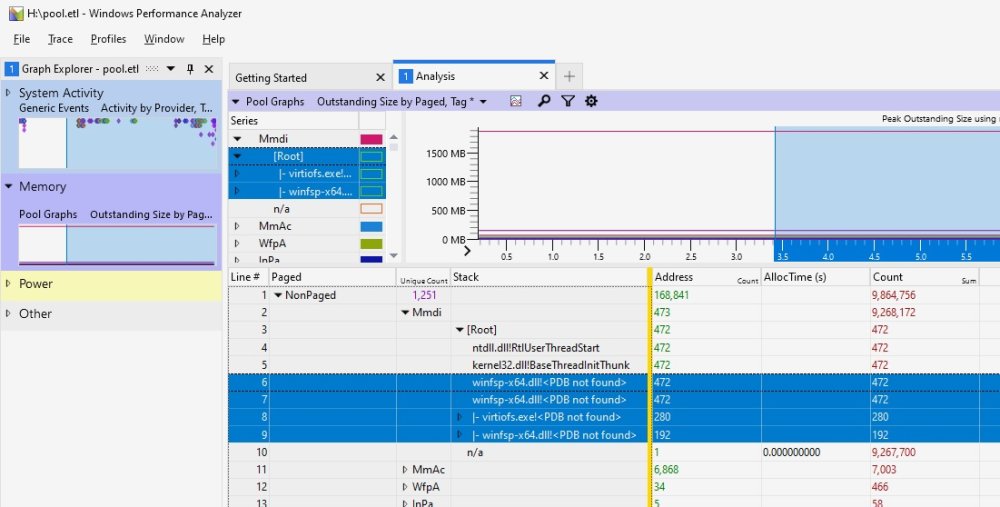Expand the WfpA row on line 12
The height and width of the screenshot is (507, 1000).
pyautogui.click(x=405, y=487)
